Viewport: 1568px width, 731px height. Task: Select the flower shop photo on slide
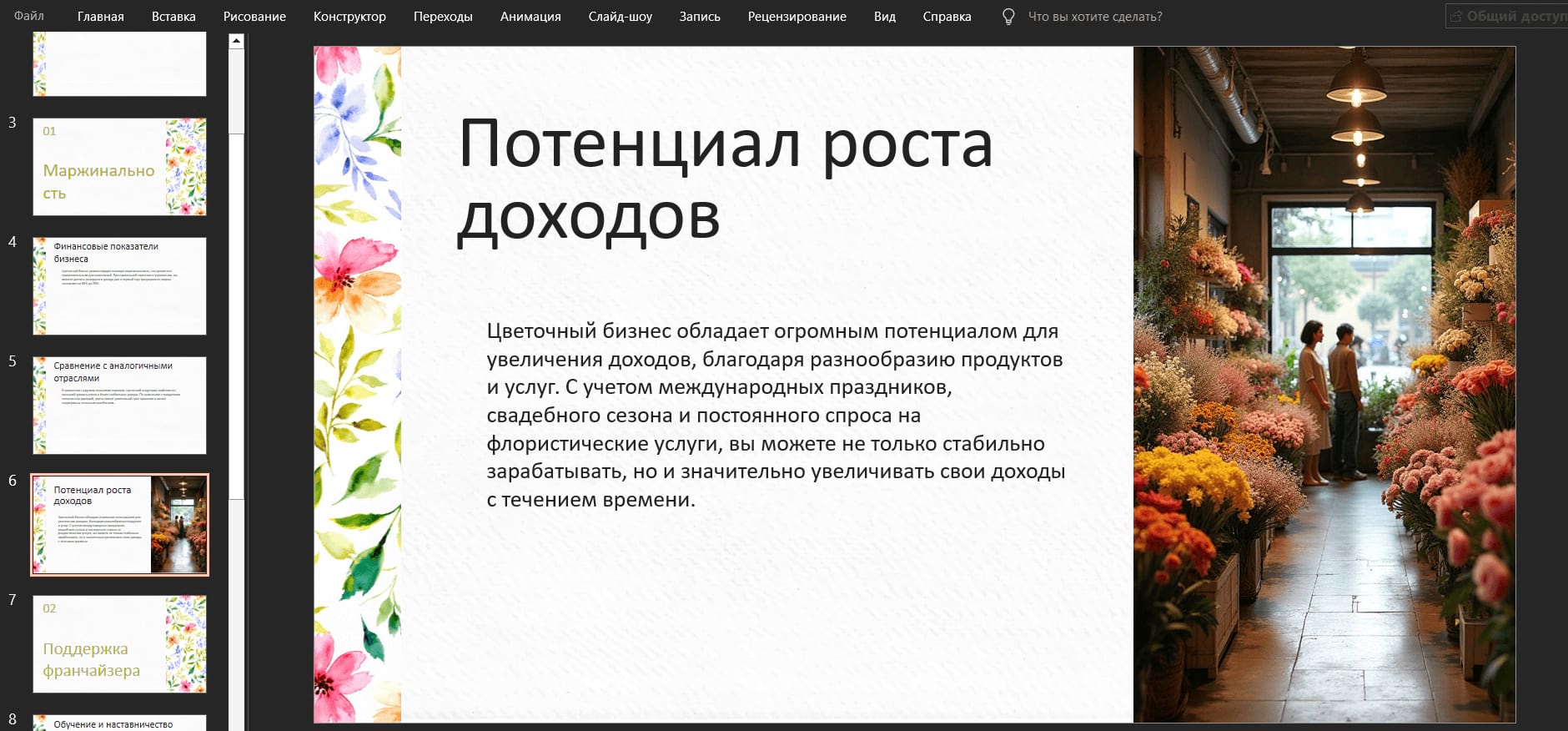[x=1324, y=384]
